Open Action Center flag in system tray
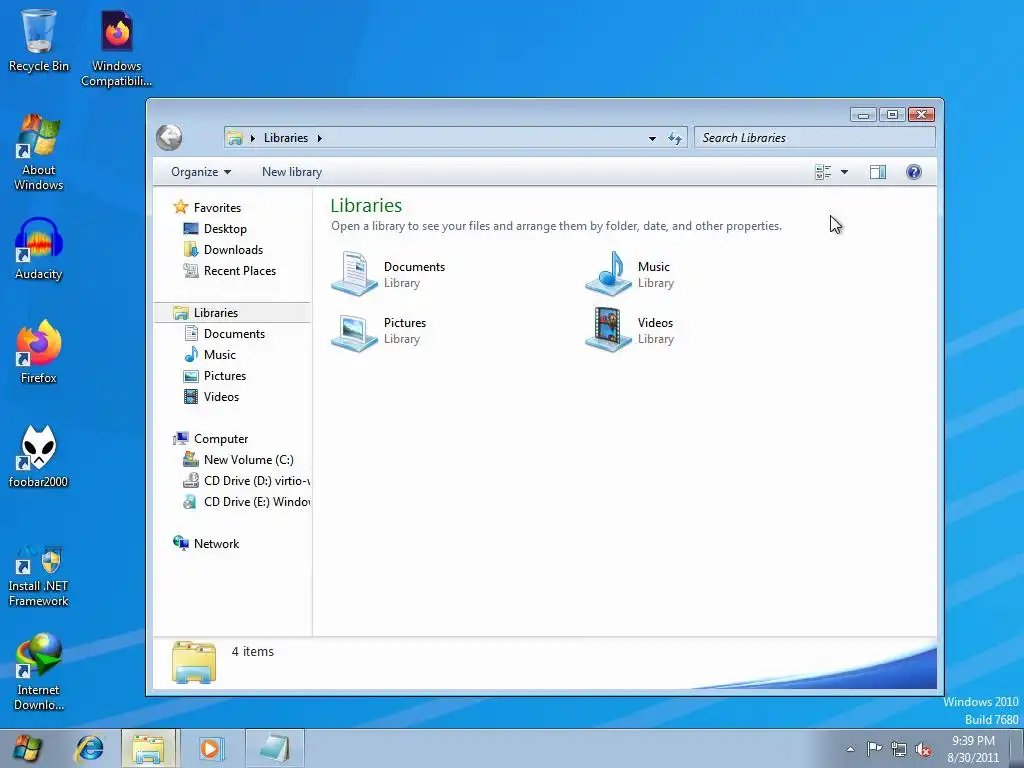Viewport: 1024px width, 768px height. coord(874,749)
